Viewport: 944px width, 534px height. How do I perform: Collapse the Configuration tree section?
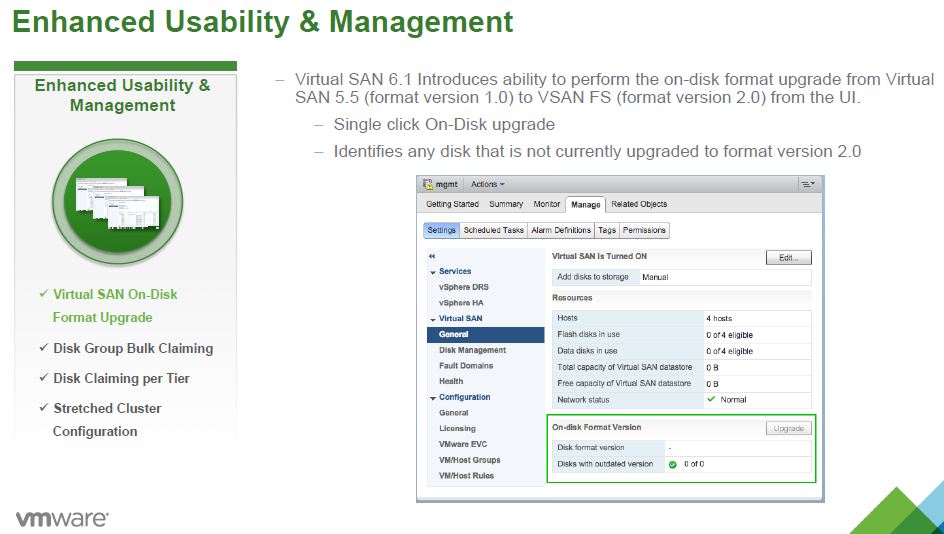tap(433, 398)
